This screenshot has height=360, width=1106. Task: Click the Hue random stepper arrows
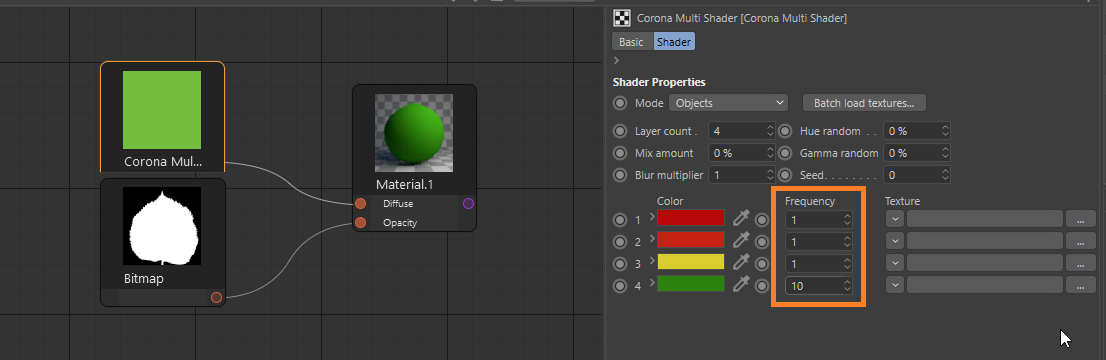(x=945, y=131)
